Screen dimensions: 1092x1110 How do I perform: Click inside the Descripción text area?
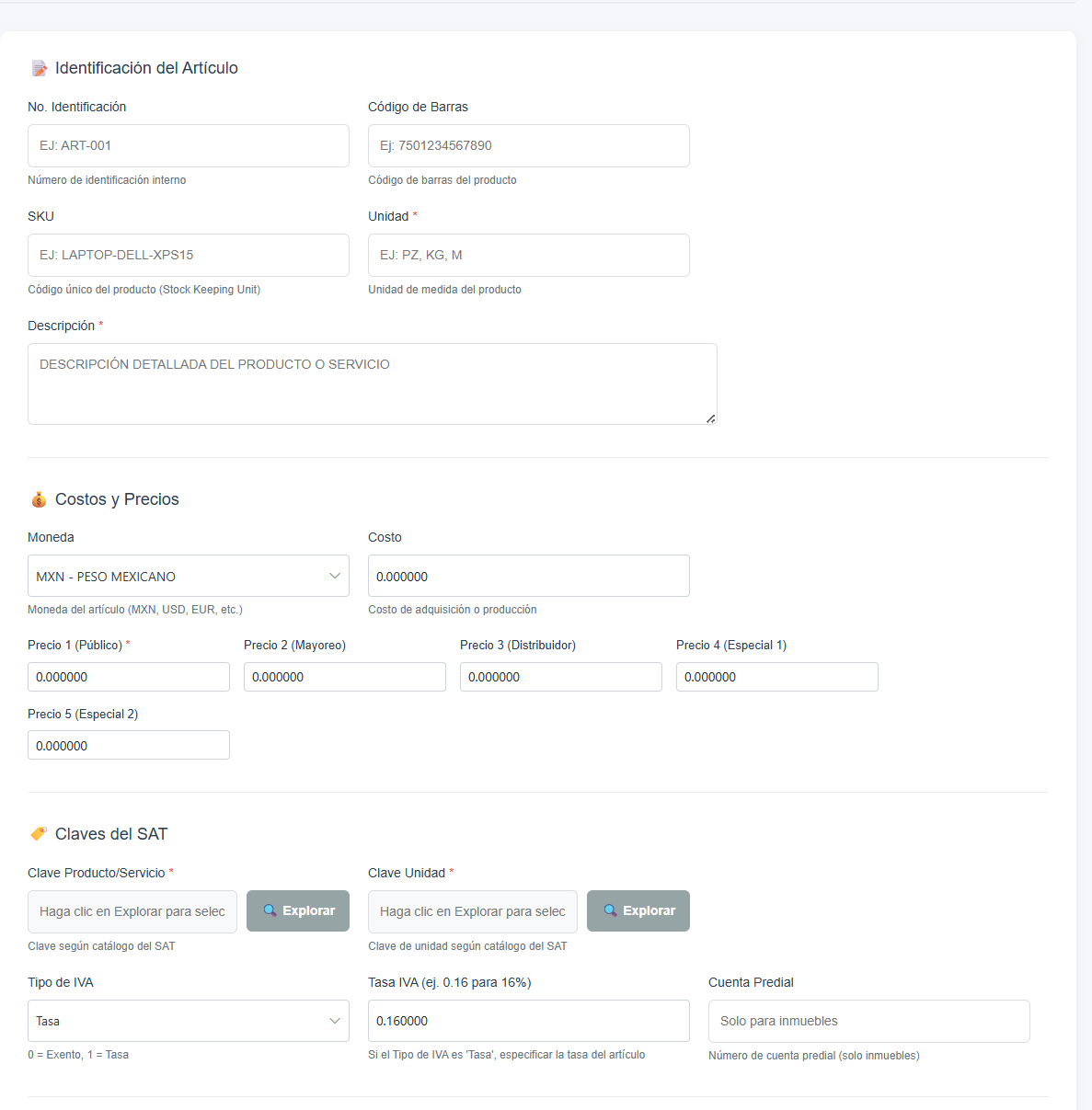(x=372, y=383)
